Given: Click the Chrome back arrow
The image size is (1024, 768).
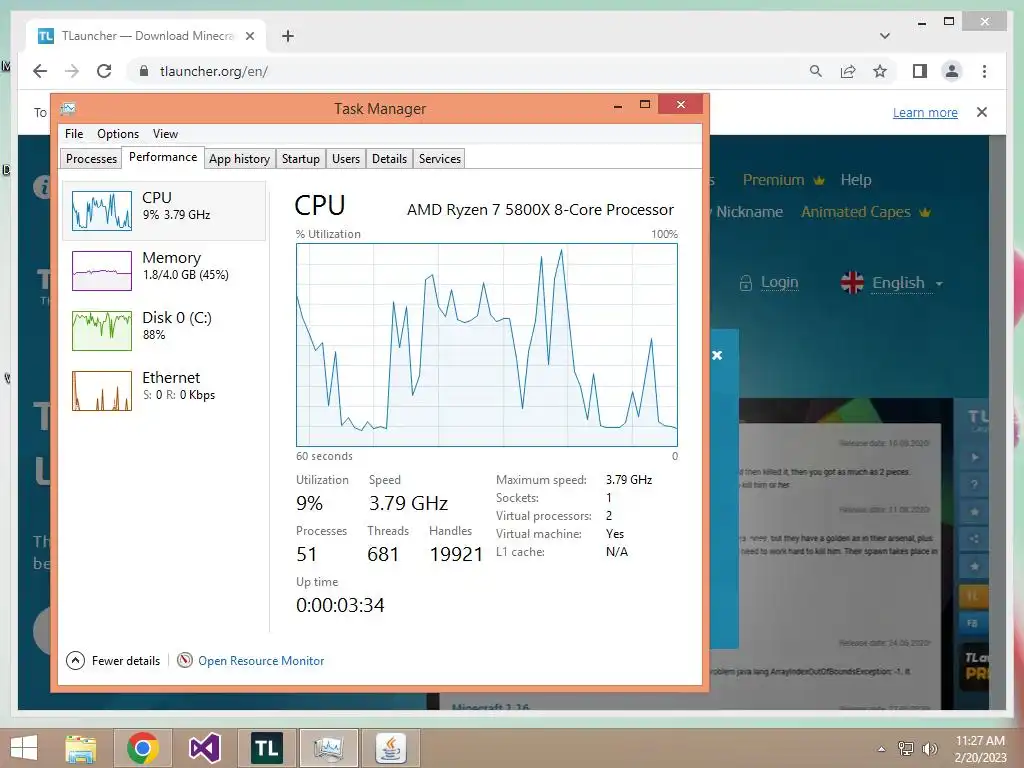Looking at the screenshot, I should [40, 71].
